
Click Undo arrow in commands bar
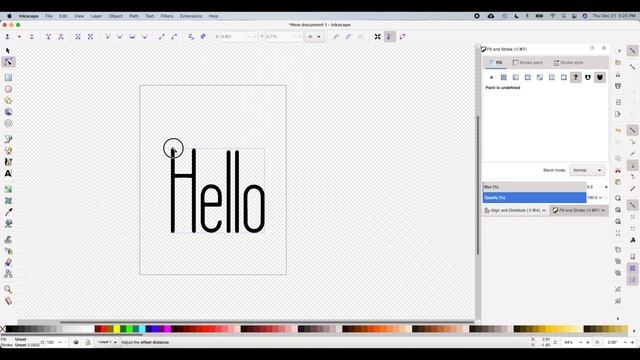(x=618, y=130)
